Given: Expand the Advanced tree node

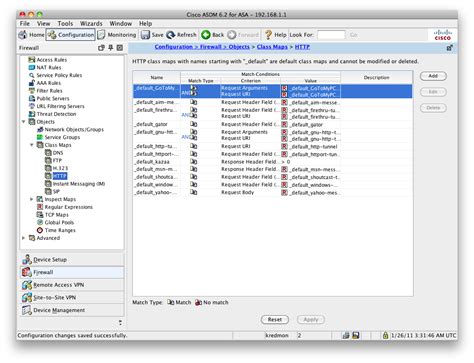Looking at the screenshot, I should pyautogui.click(x=24, y=238).
